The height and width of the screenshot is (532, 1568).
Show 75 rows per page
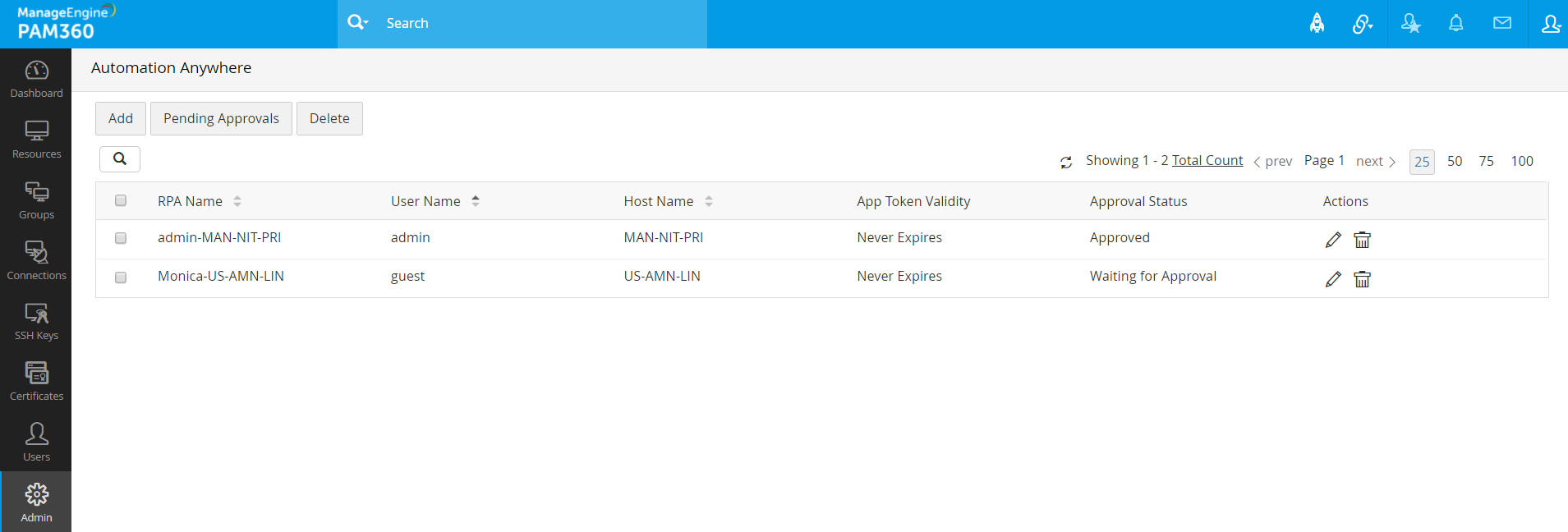click(x=1486, y=161)
